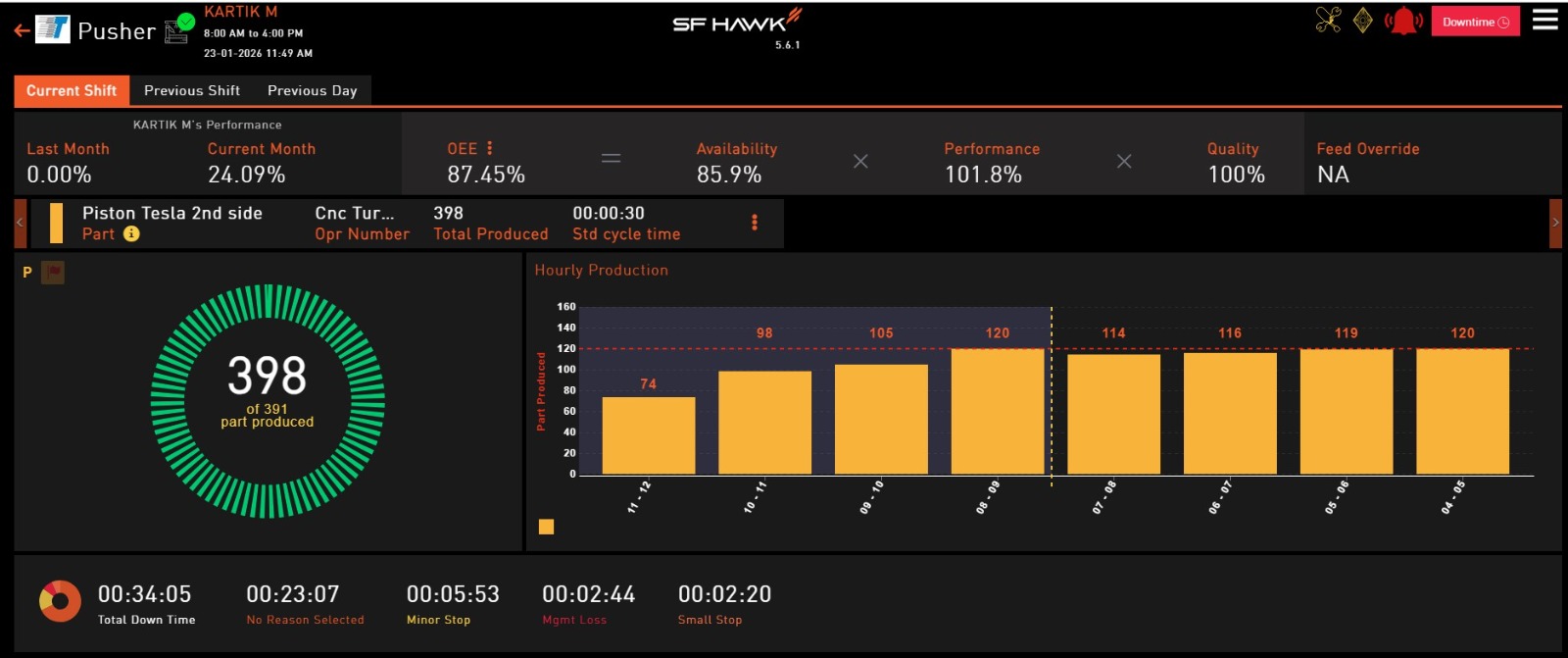The height and width of the screenshot is (658, 1568).
Task: Select the Current Shift tab
Action: pos(72,90)
